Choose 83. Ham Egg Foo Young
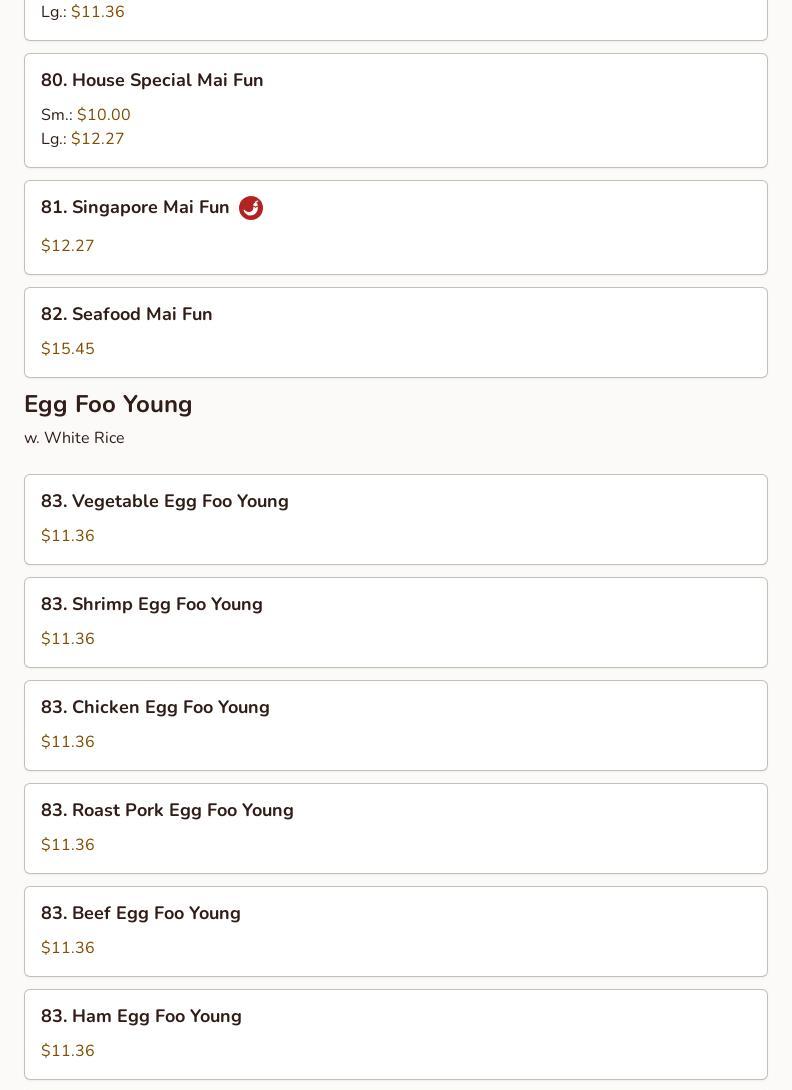 pyautogui.click(x=396, y=1034)
